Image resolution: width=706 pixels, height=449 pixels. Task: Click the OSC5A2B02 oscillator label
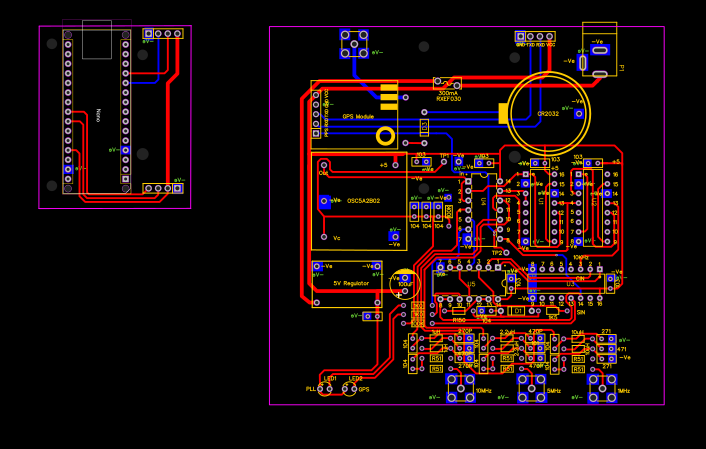tap(363, 201)
